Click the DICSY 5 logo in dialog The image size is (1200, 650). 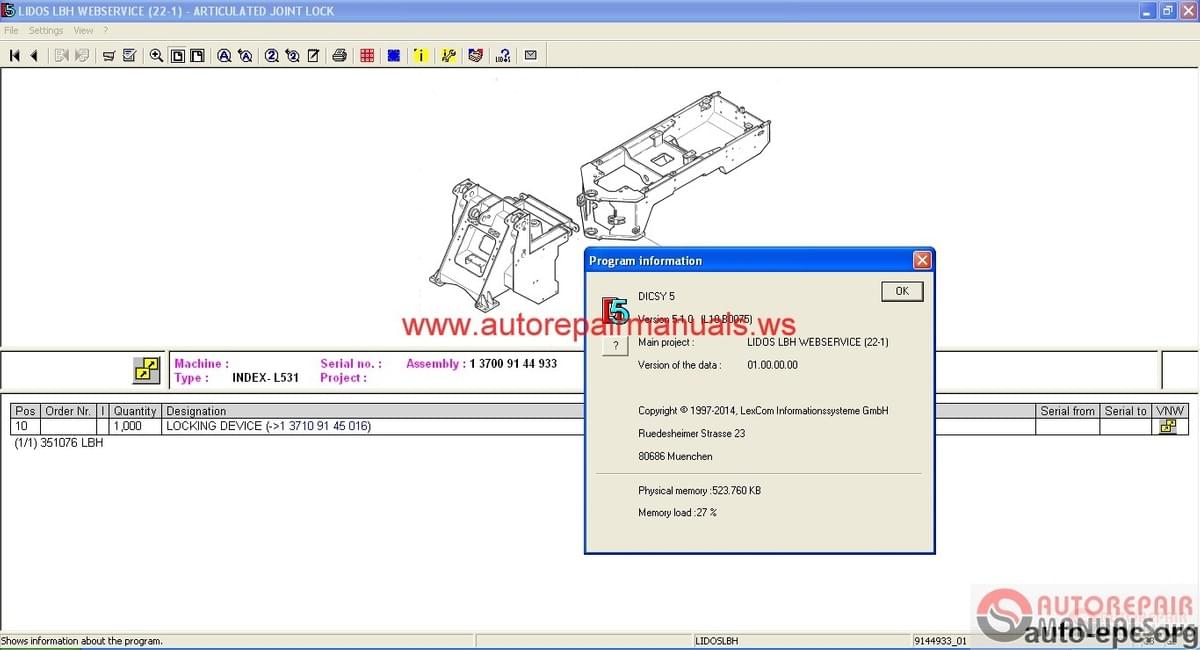click(x=616, y=310)
